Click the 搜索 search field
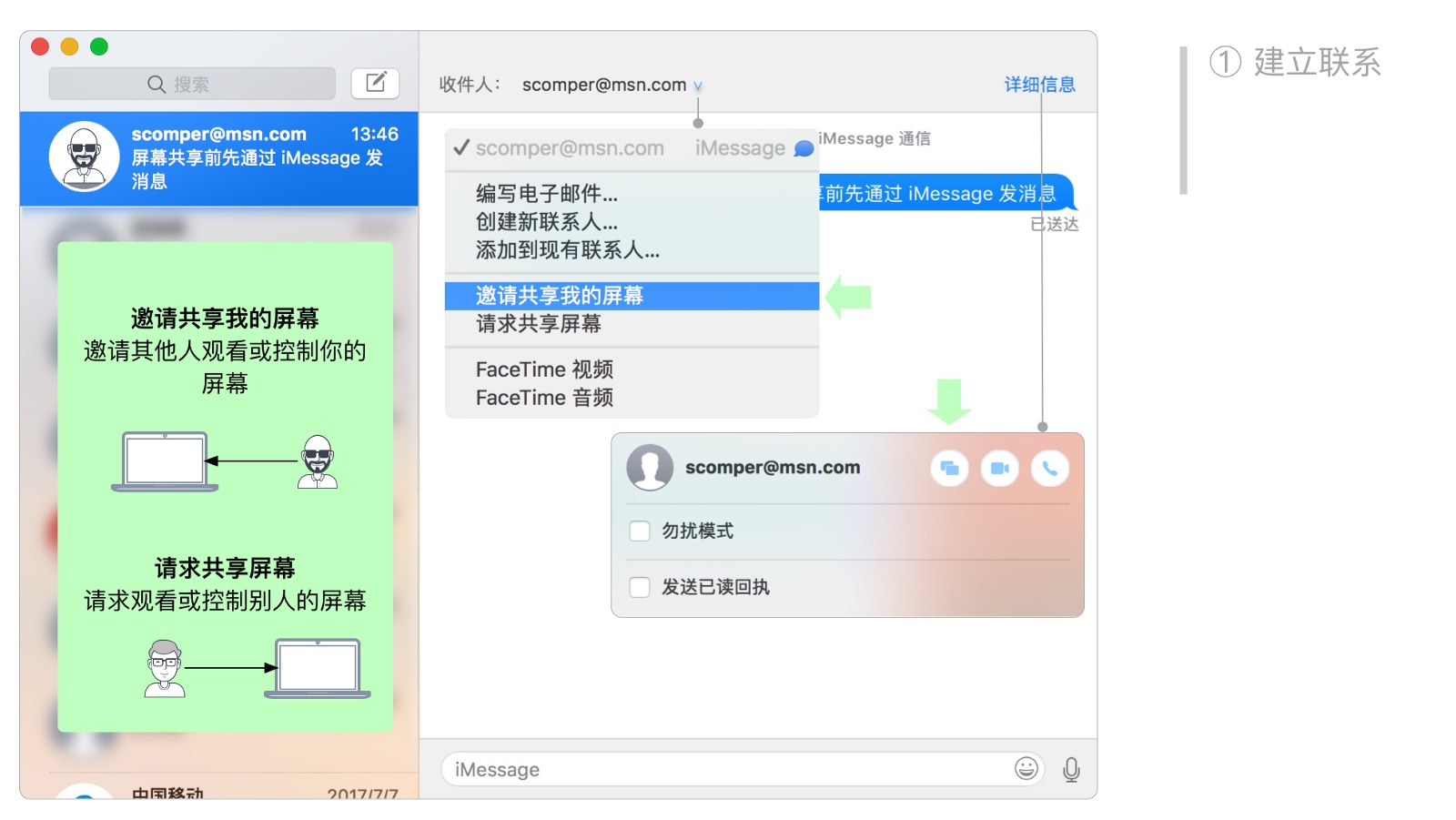Screen dimensions: 1456x820 coord(192,84)
